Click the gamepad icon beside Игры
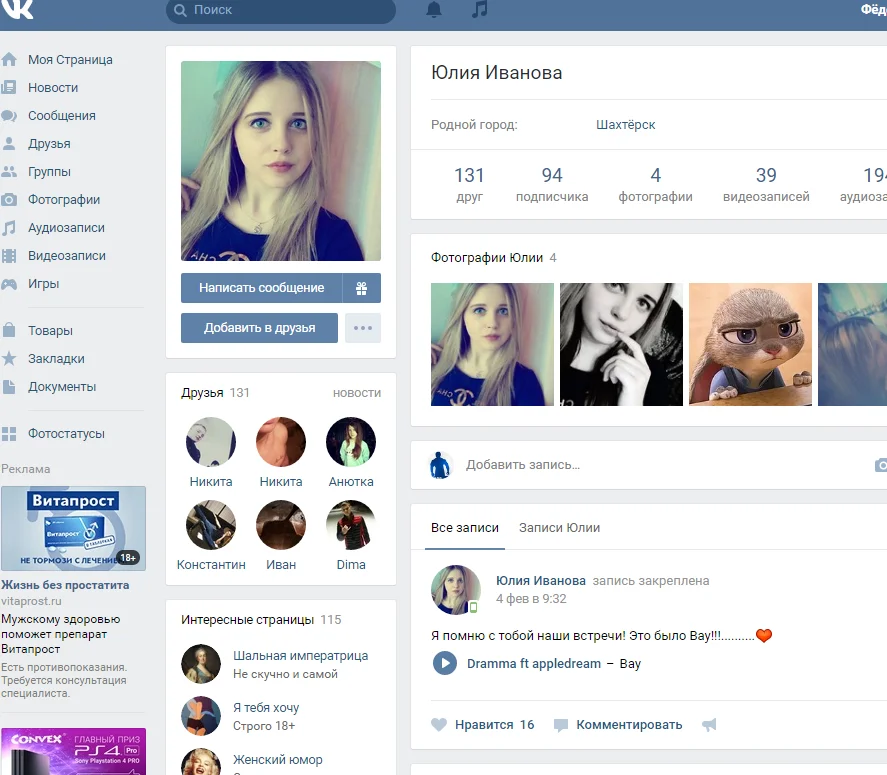Screen dimensions: 887x775 (x=9, y=283)
